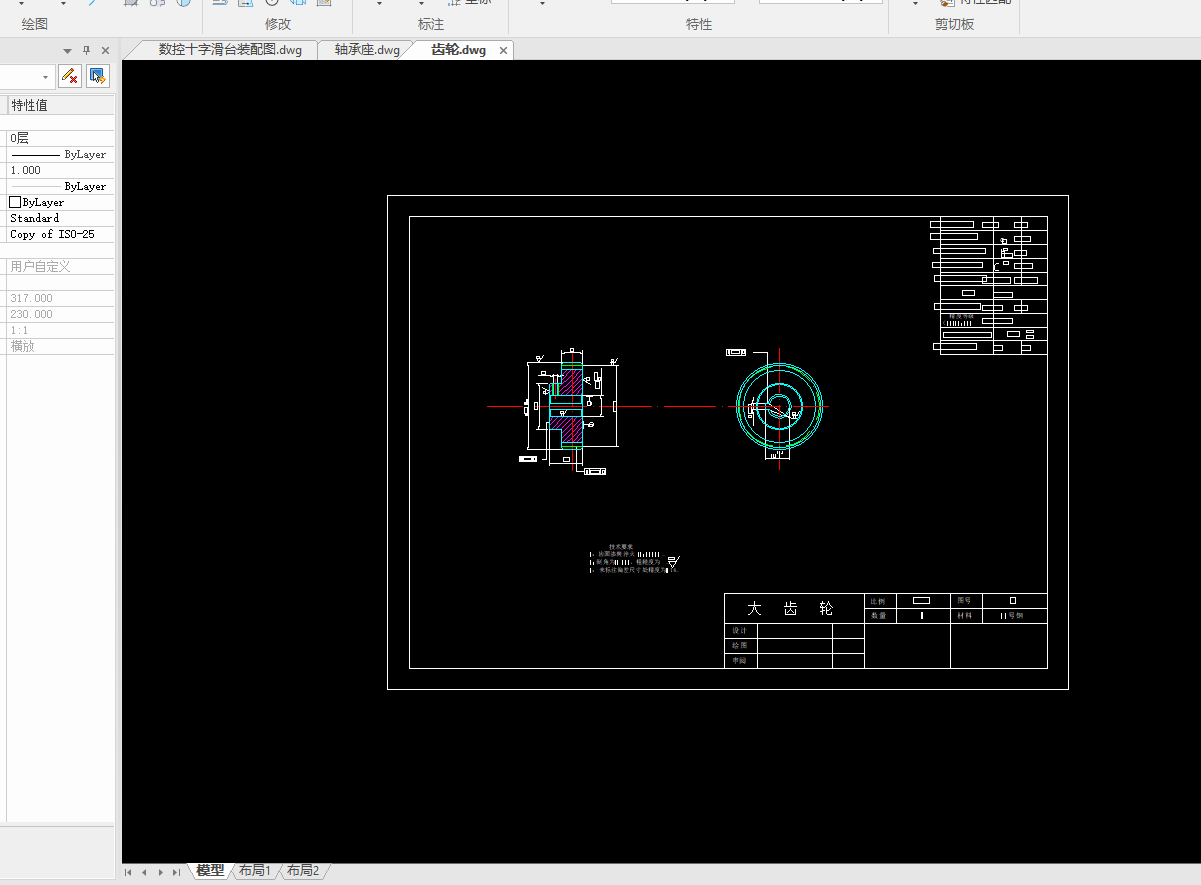Click the quick select icon in properties panel
This screenshot has width=1201, height=885.
[x=97, y=76]
